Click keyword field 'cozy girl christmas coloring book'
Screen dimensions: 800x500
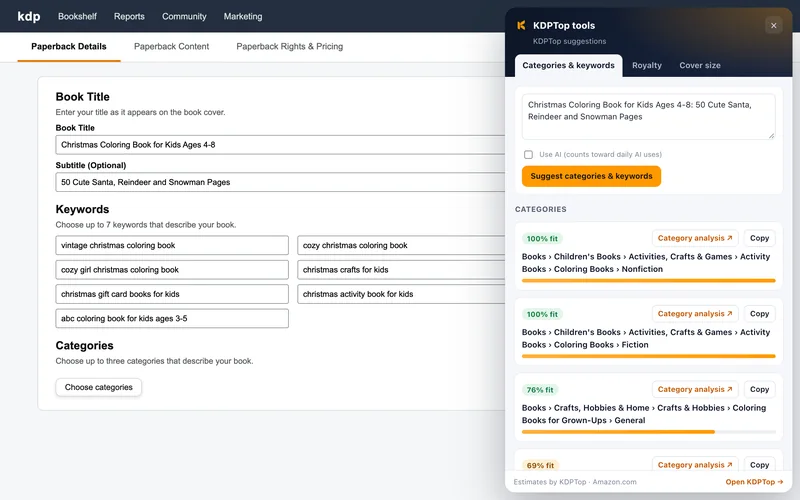click(x=172, y=270)
